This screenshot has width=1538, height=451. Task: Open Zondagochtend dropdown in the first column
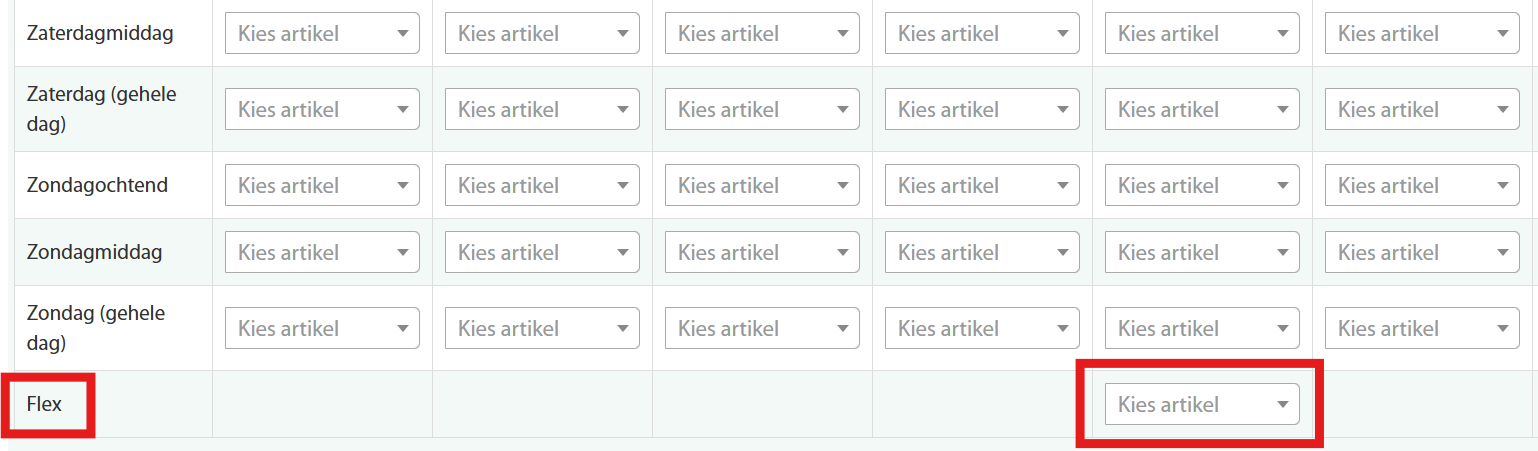click(321, 185)
